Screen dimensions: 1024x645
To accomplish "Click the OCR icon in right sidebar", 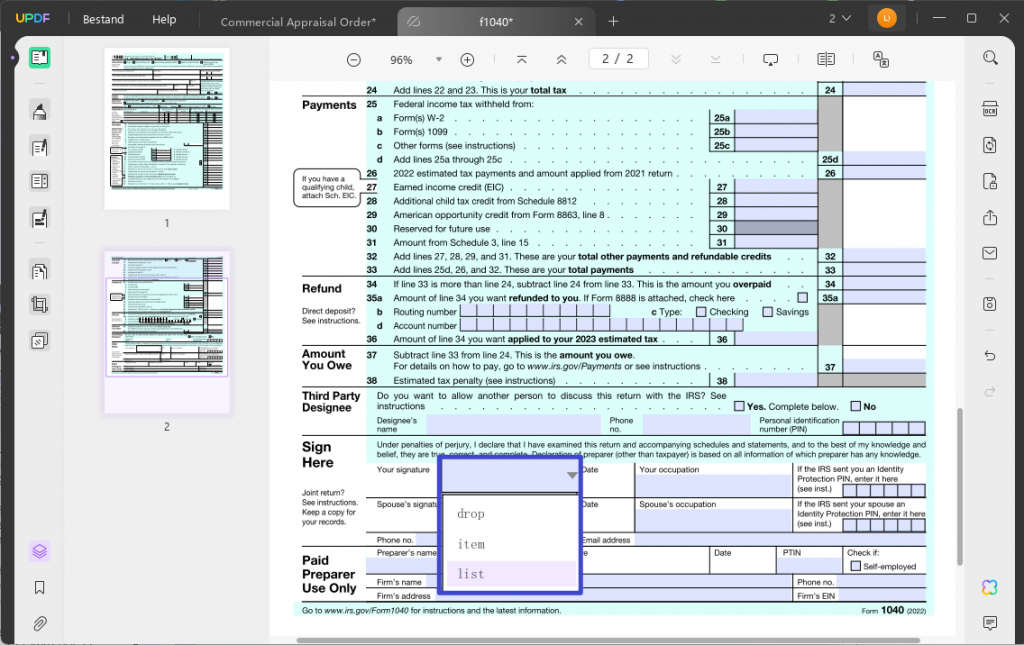I will [x=990, y=109].
